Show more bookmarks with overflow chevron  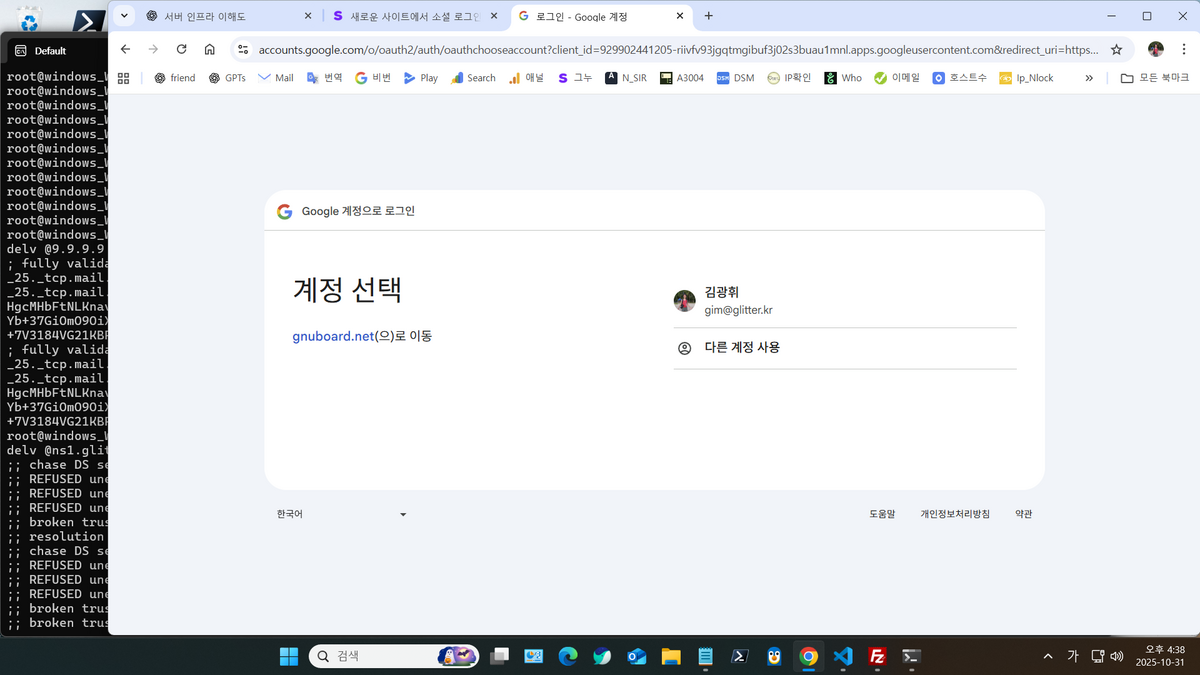coord(1089,78)
